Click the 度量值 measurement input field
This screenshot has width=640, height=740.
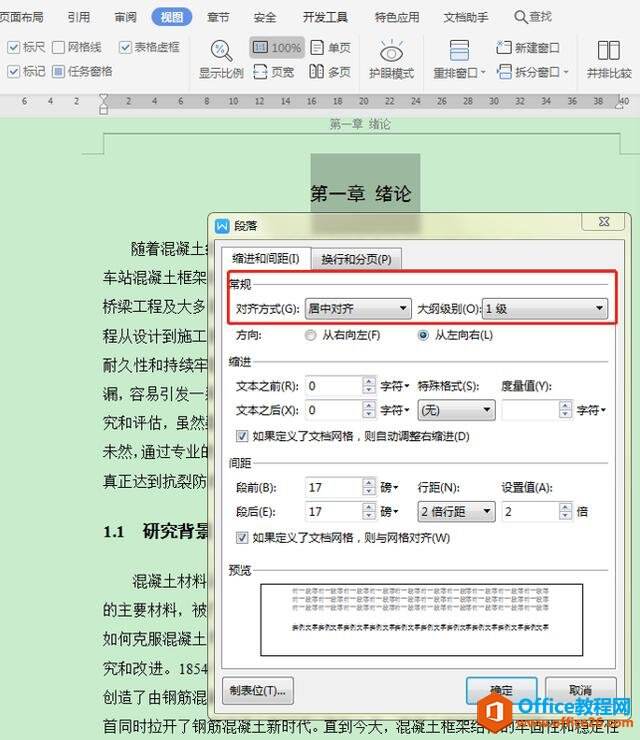(x=531, y=410)
